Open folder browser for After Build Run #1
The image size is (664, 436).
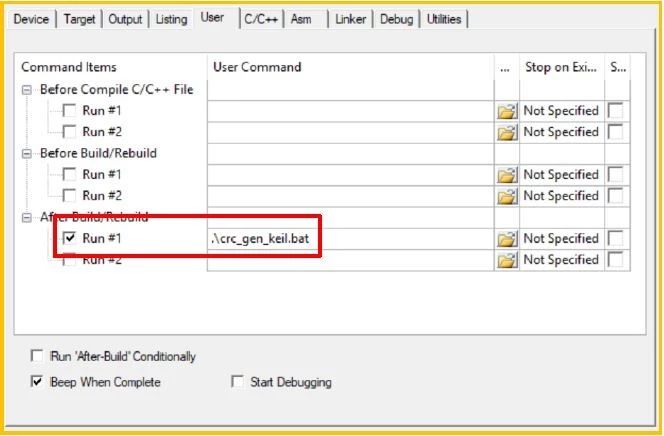[507, 239]
